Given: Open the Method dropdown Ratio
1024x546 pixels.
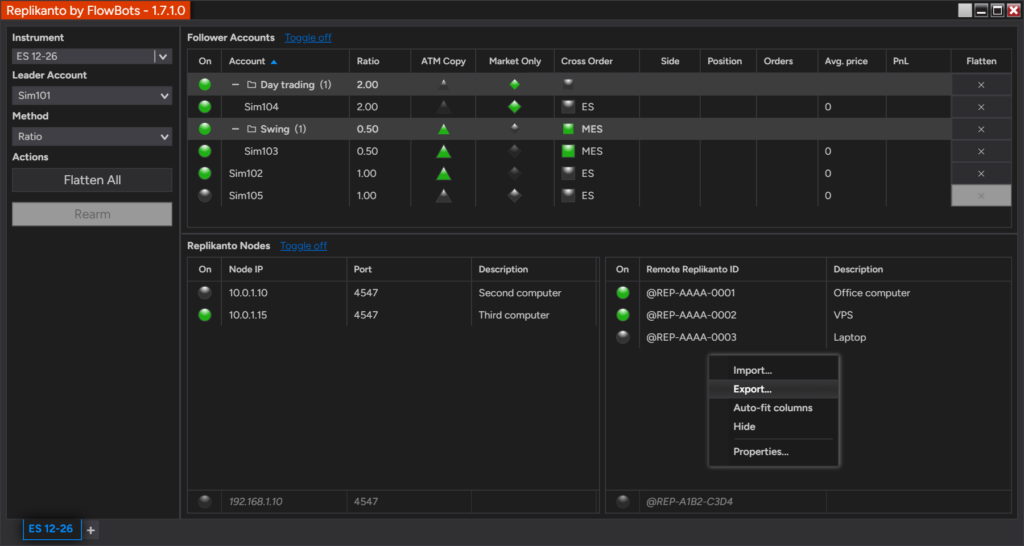Looking at the screenshot, I should point(92,136).
